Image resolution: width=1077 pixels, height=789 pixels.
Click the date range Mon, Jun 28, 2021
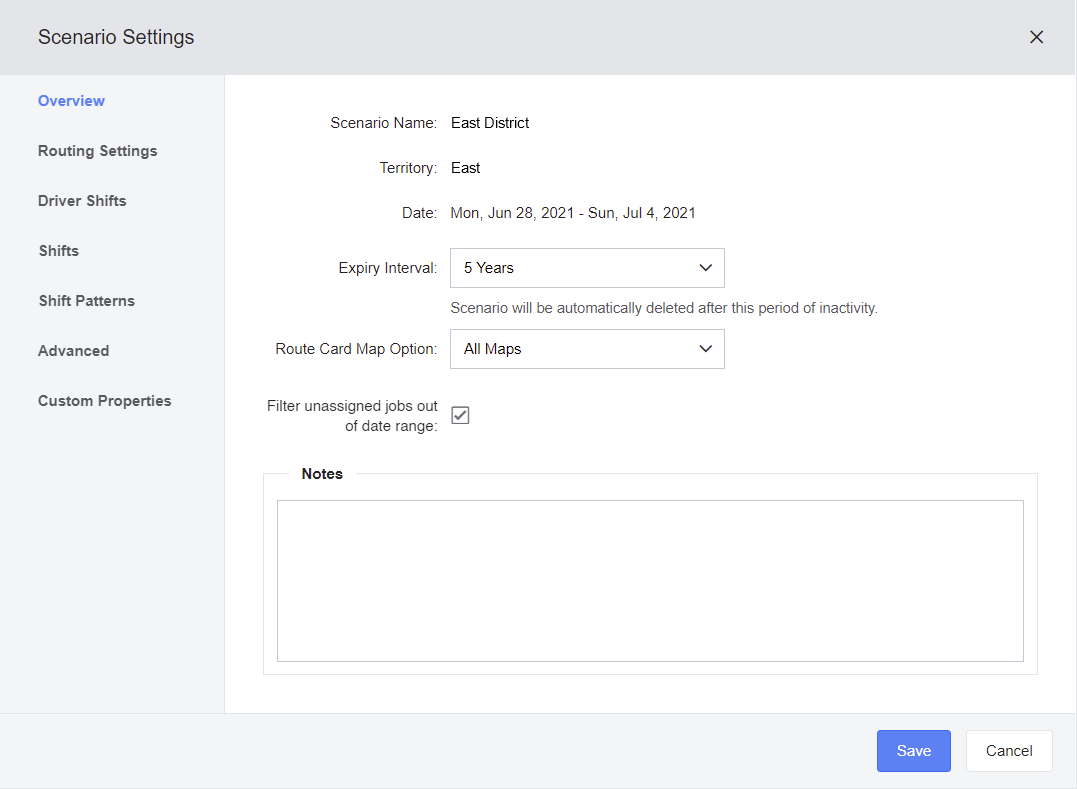(573, 214)
